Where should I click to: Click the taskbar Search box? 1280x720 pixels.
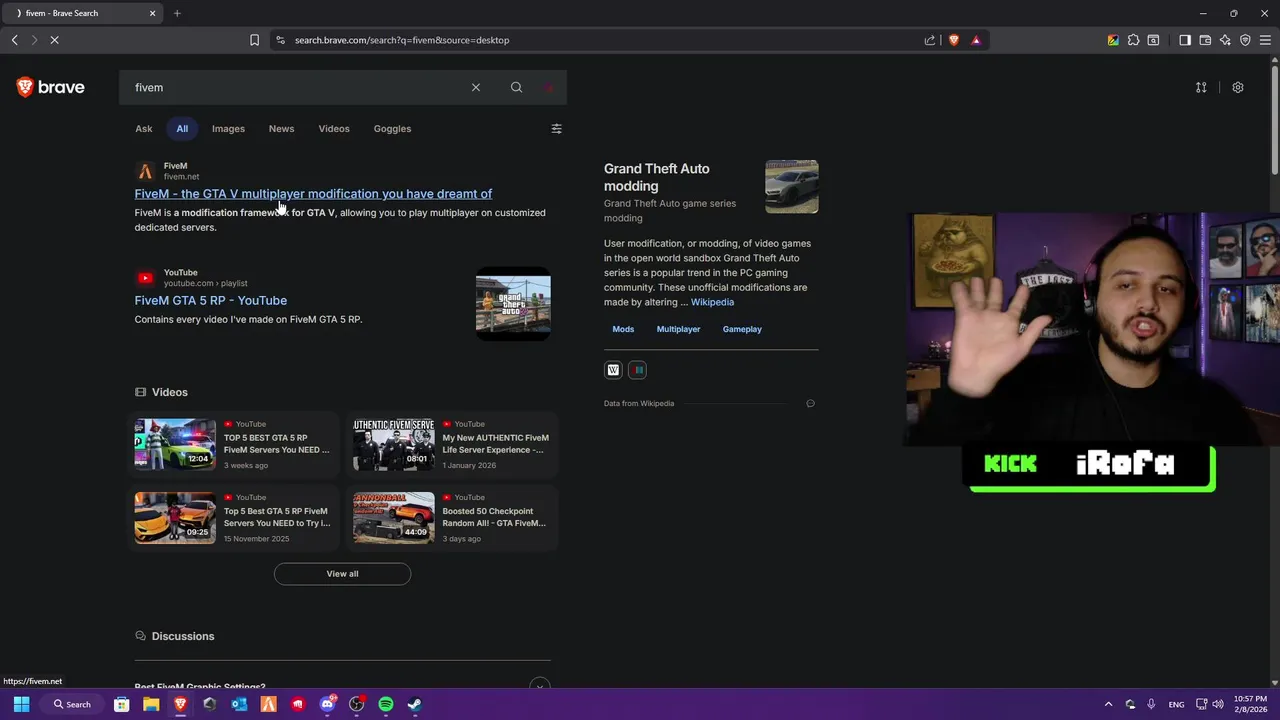pyautogui.click(x=72, y=704)
